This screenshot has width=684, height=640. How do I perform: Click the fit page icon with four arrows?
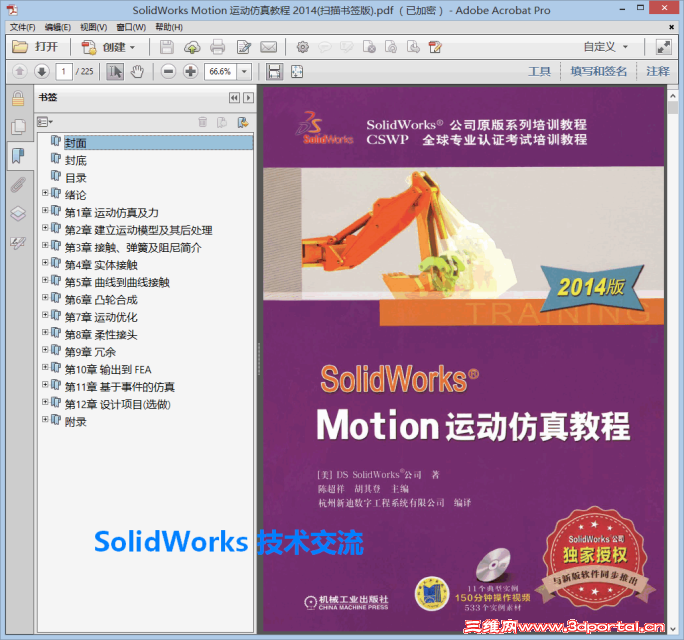pos(297,72)
